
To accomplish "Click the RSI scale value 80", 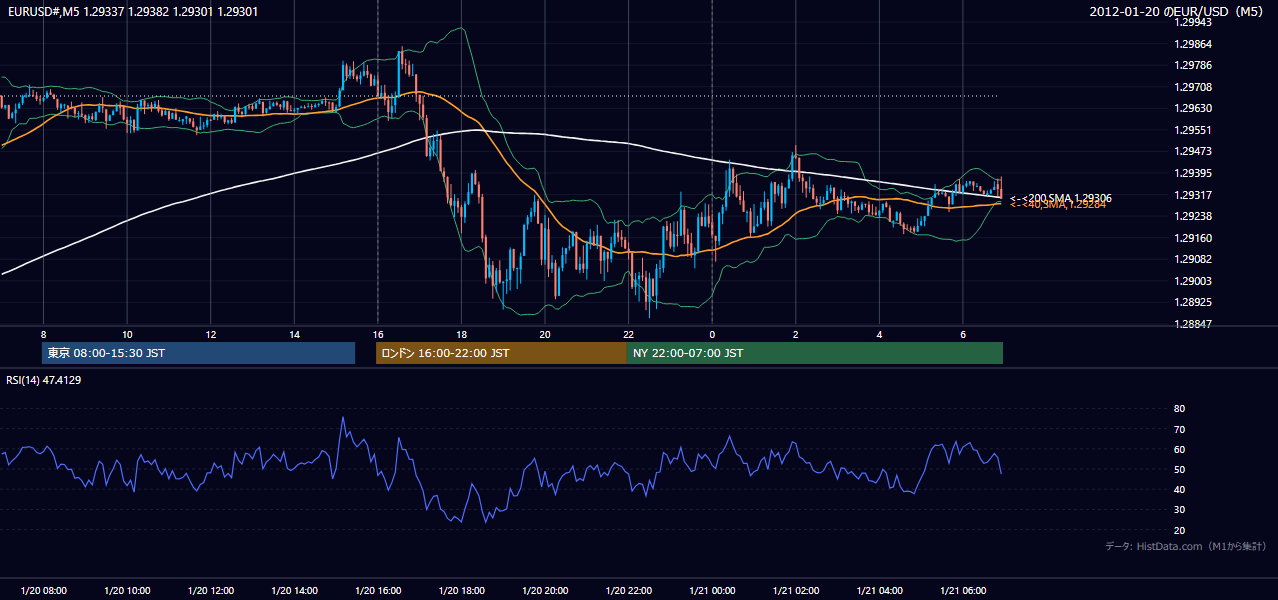I will pyautogui.click(x=1179, y=409).
